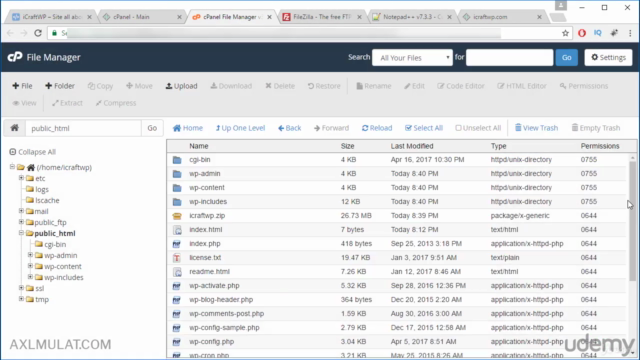Image resolution: width=640 pixels, height=360 pixels.
Task: Click the Delete toolbar button
Action: tap(280, 86)
